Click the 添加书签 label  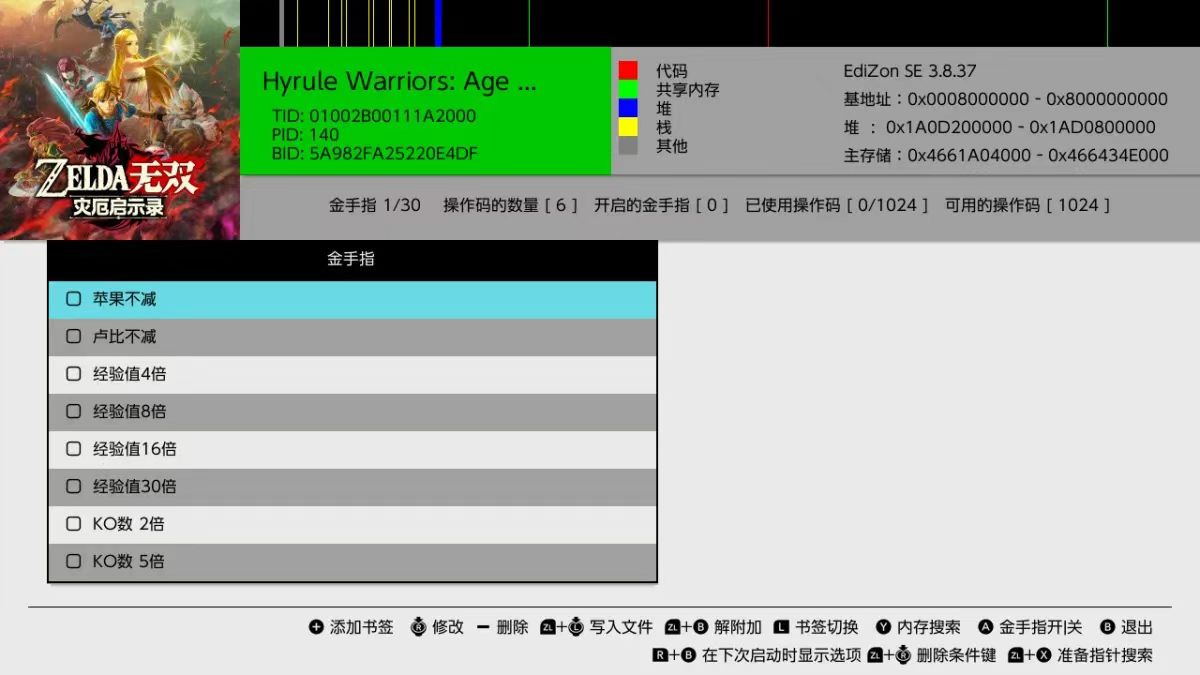click(362, 627)
